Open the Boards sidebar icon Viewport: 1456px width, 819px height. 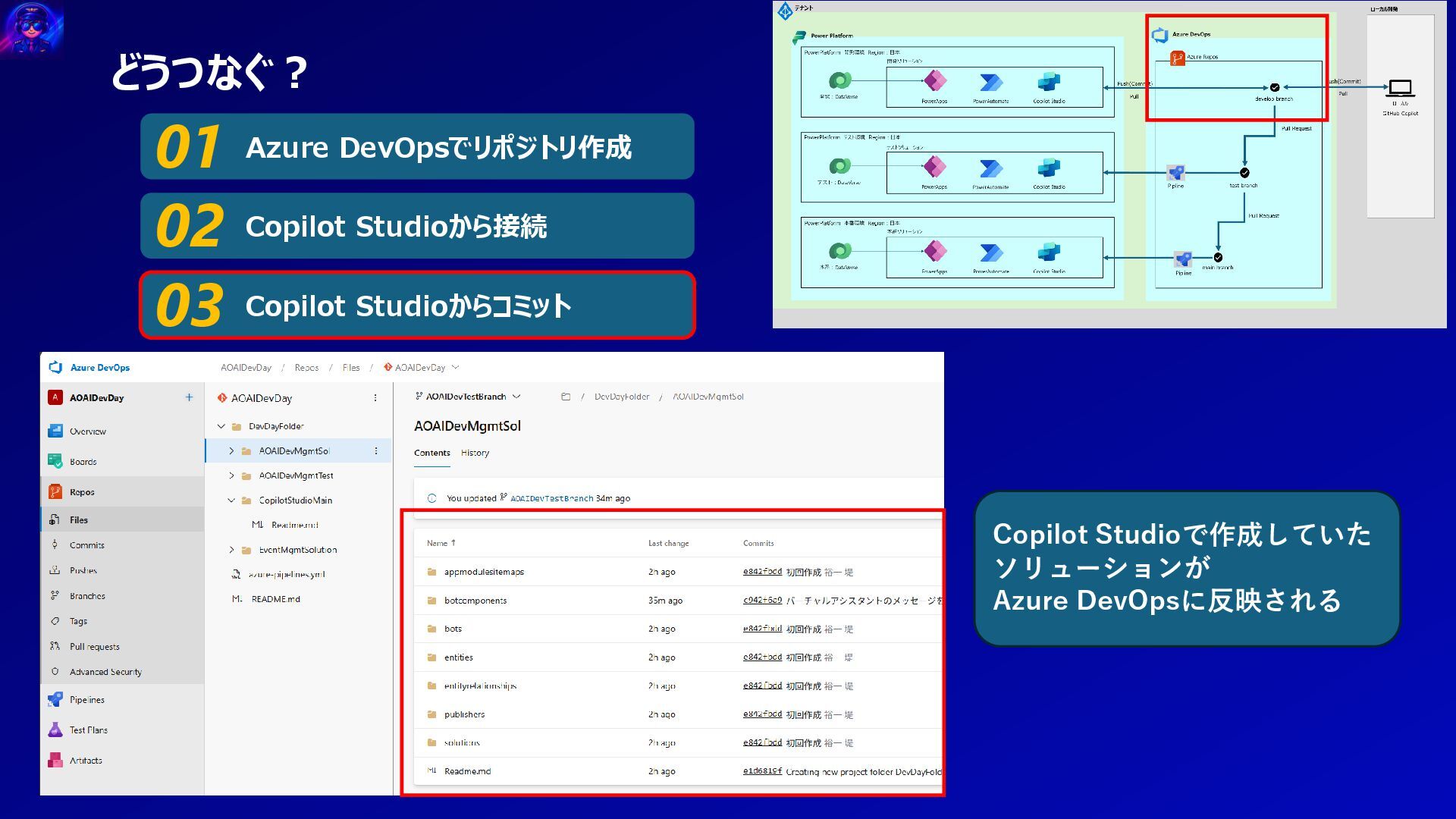[55, 461]
